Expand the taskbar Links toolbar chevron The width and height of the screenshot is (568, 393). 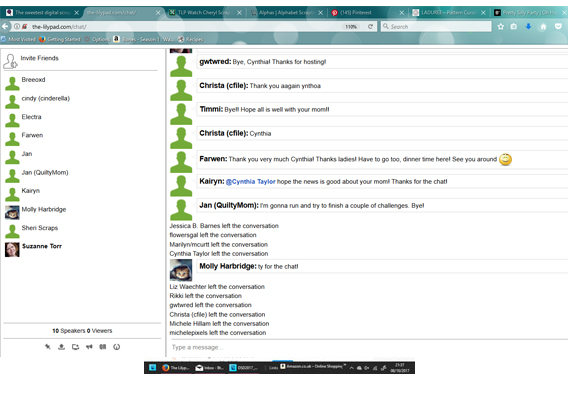pos(345,365)
